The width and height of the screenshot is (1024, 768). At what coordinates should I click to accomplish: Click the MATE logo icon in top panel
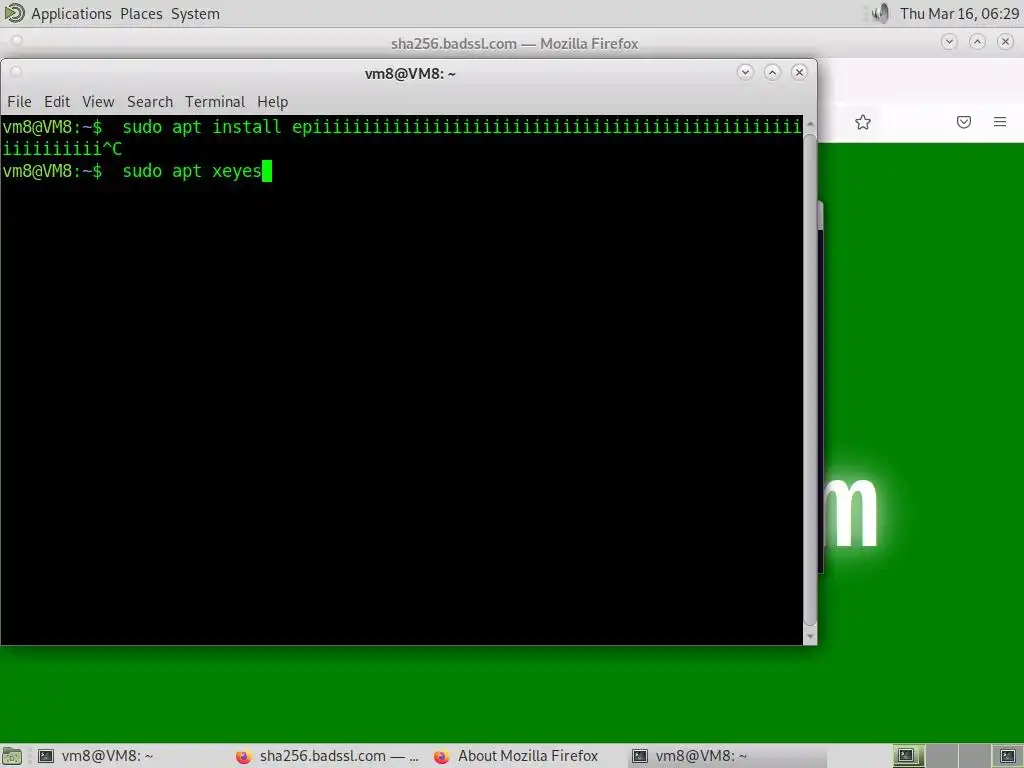click(14, 13)
